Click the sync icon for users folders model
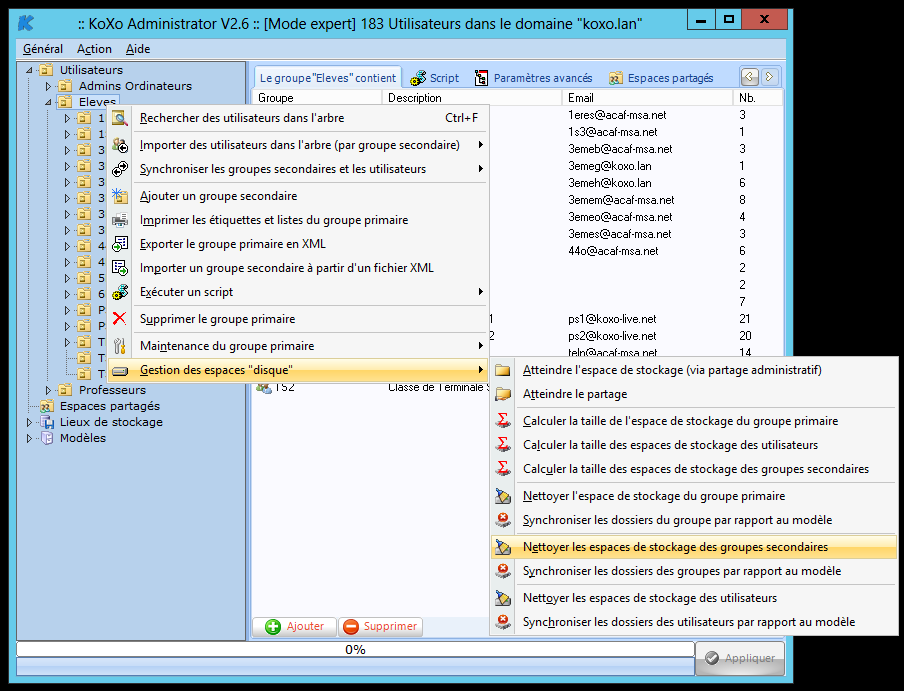Screen dimensions: 904x691 (503, 622)
